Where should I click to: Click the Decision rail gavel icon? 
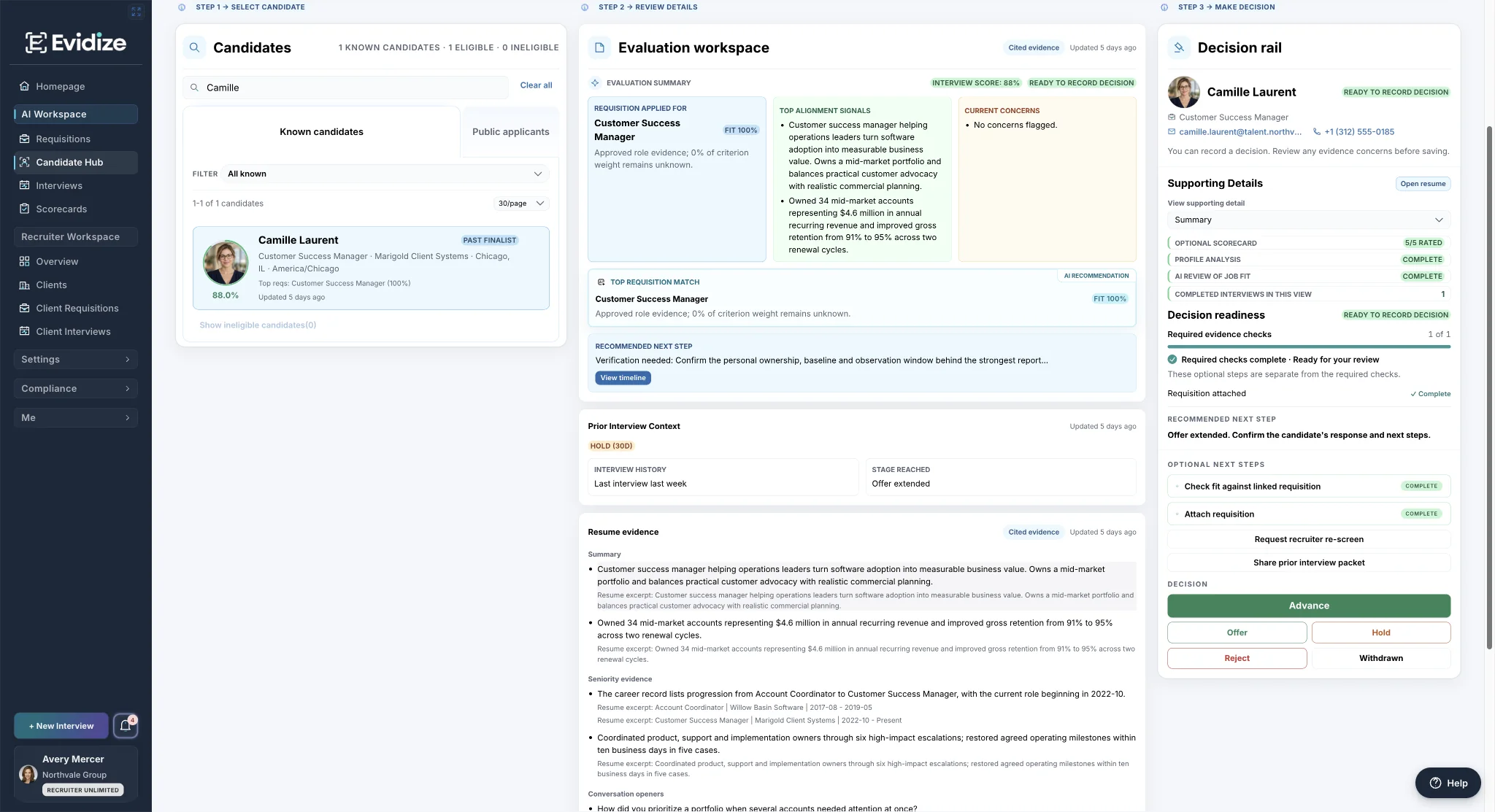click(1179, 47)
